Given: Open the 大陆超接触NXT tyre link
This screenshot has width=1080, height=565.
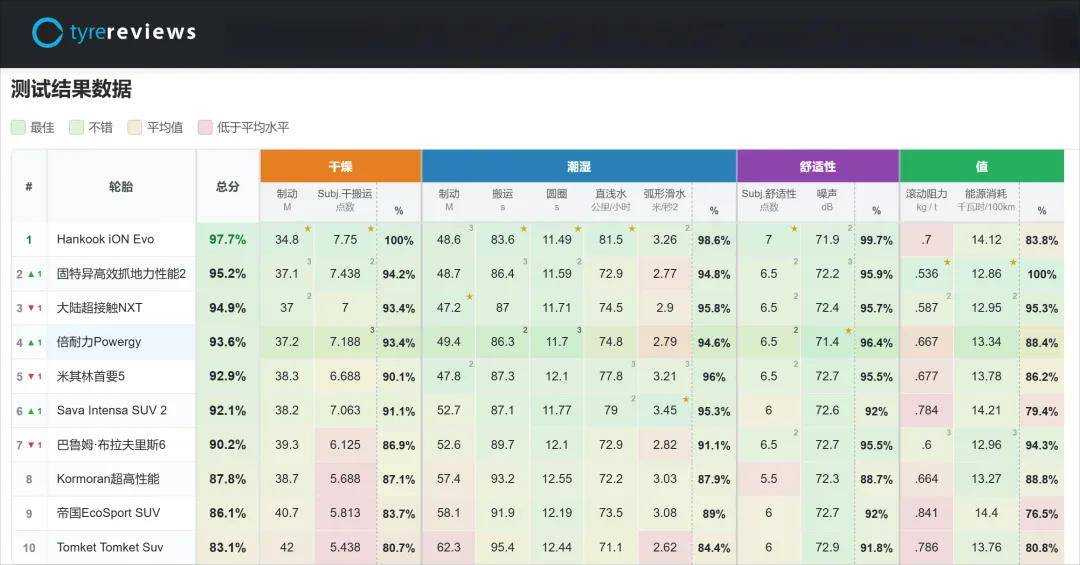Looking at the screenshot, I should 99,307.
